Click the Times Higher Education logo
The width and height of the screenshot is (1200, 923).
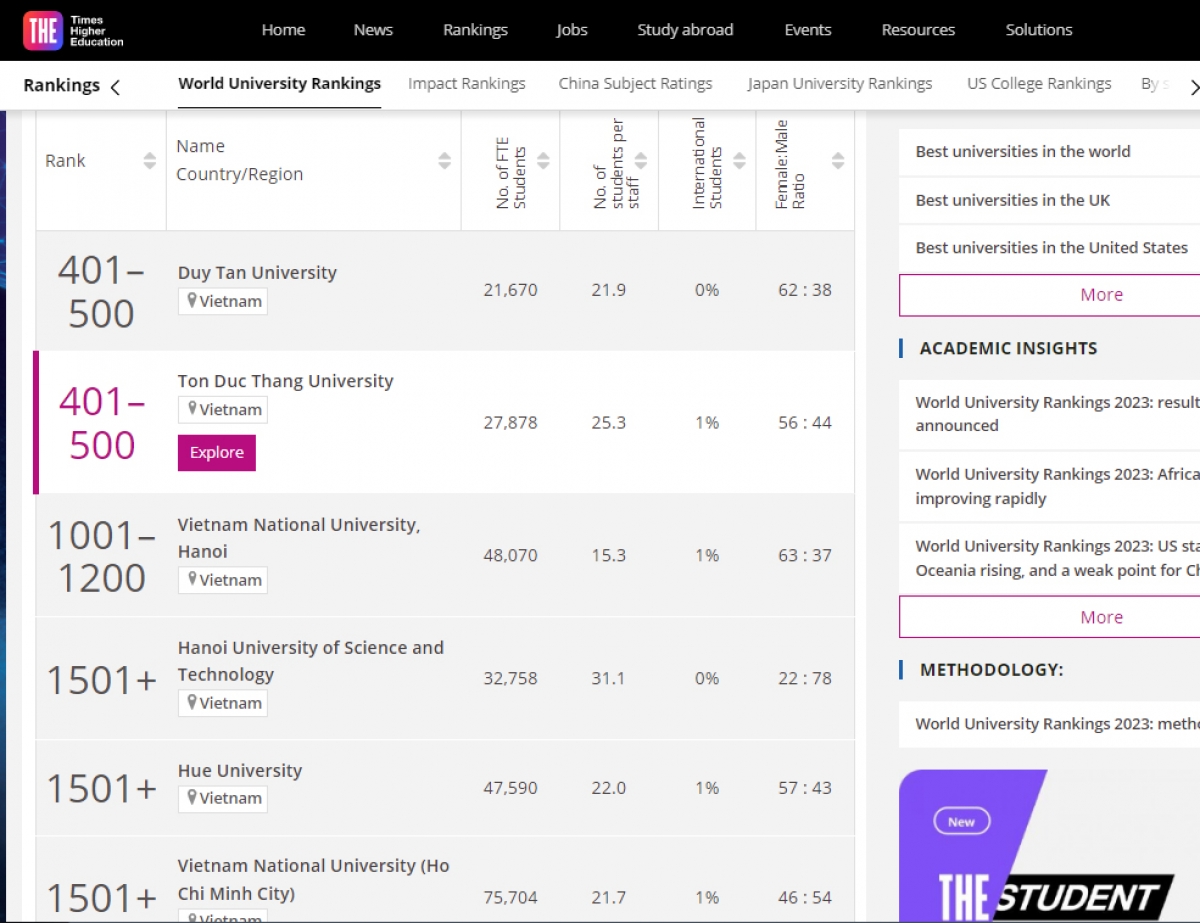tap(74, 31)
